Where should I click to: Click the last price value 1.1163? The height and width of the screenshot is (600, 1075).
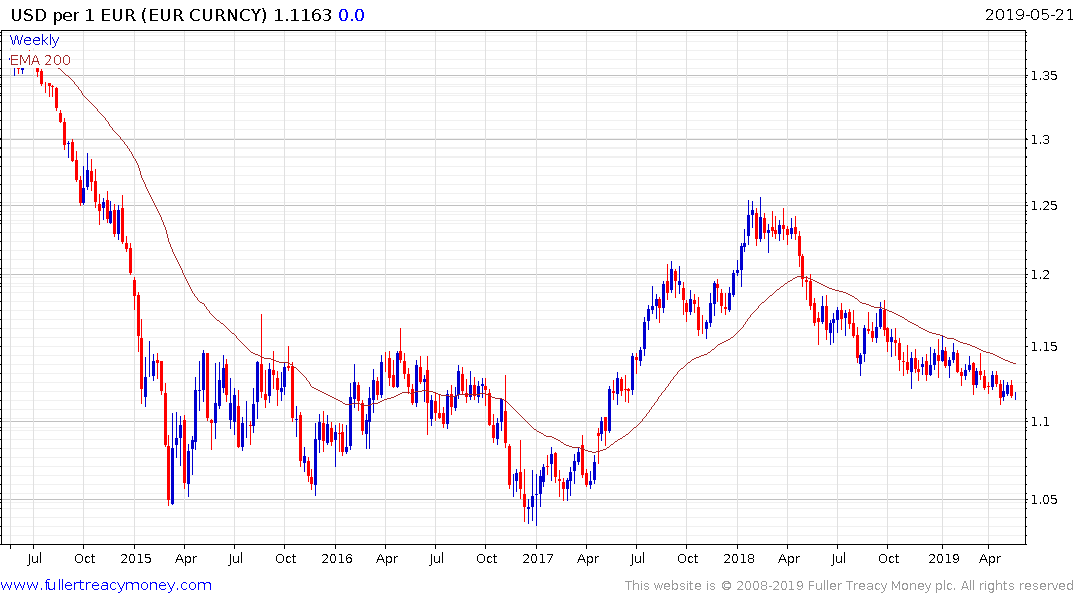pyautogui.click(x=302, y=14)
